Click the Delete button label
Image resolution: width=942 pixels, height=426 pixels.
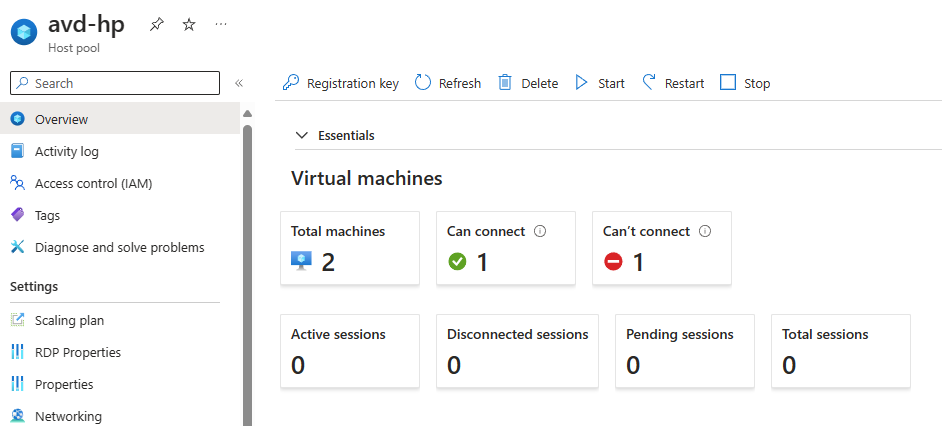pyautogui.click(x=539, y=84)
